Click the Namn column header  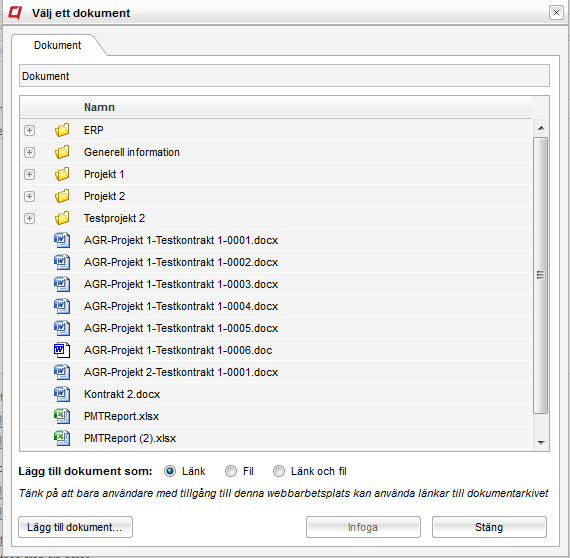tap(99, 107)
